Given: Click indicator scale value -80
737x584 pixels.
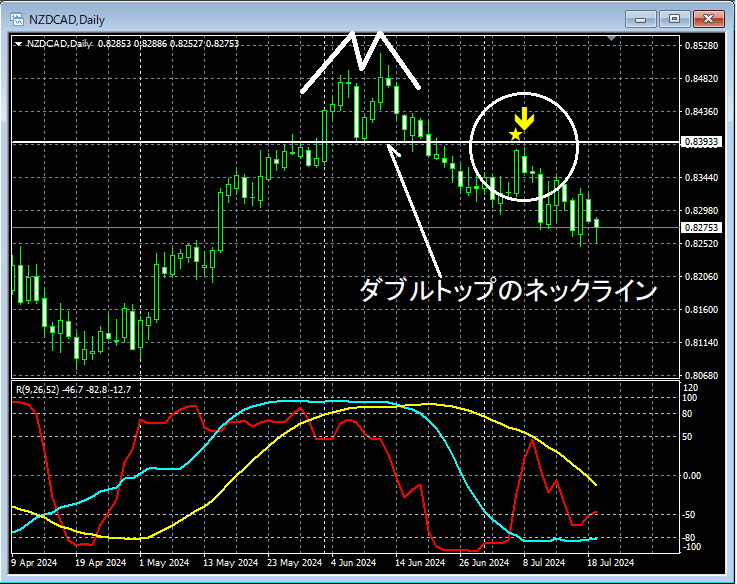Looking at the screenshot, I should 688,538.
